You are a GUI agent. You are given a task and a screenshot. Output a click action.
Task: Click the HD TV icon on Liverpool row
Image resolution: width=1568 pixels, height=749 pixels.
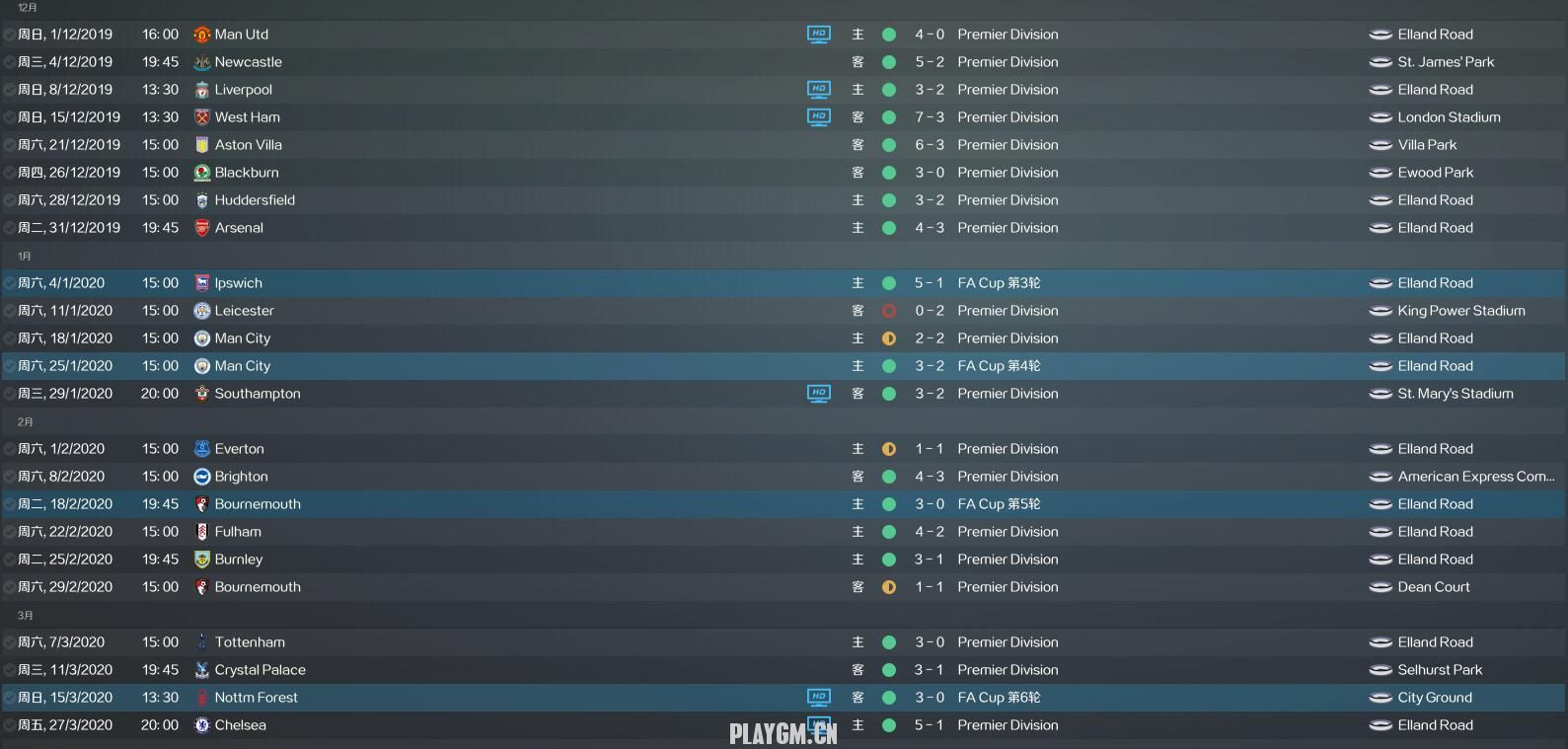pyautogui.click(x=819, y=89)
